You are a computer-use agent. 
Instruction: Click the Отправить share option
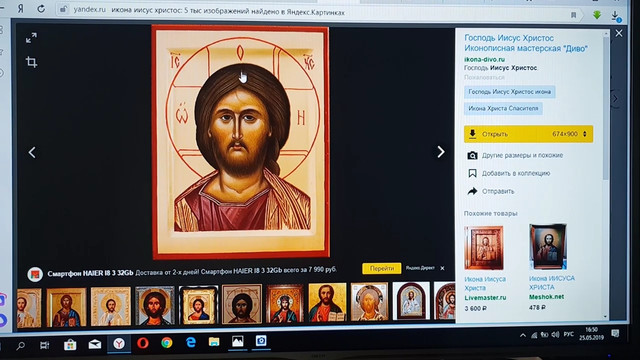pyautogui.click(x=498, y=191)
